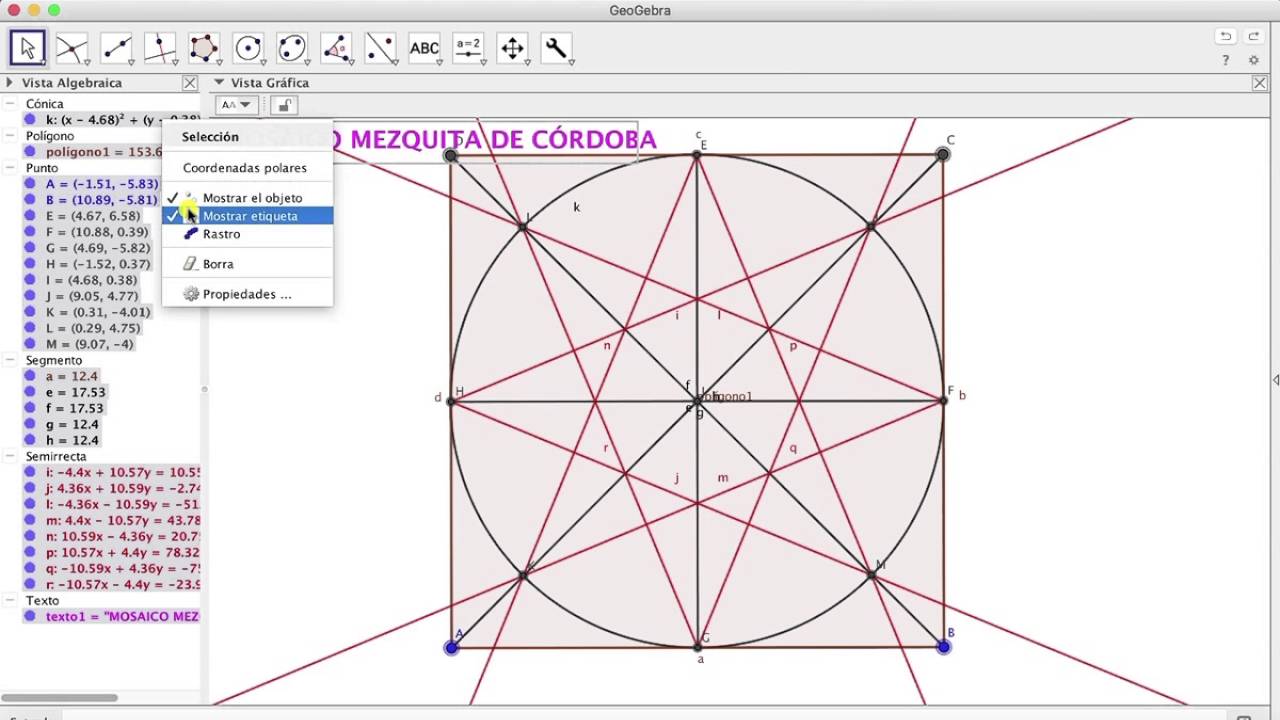Click corner point C on the canvas

click(x=943, y=154)
